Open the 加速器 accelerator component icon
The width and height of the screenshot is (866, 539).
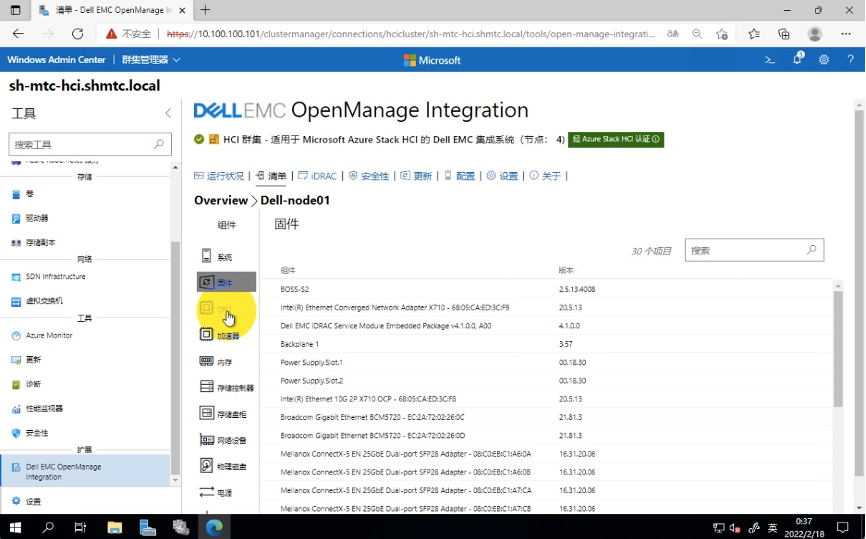coord(206,334)
